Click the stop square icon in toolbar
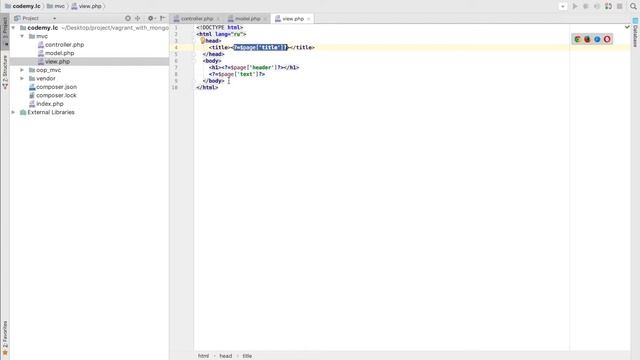This screenshot has height=360, width=640. coord(620,6)
